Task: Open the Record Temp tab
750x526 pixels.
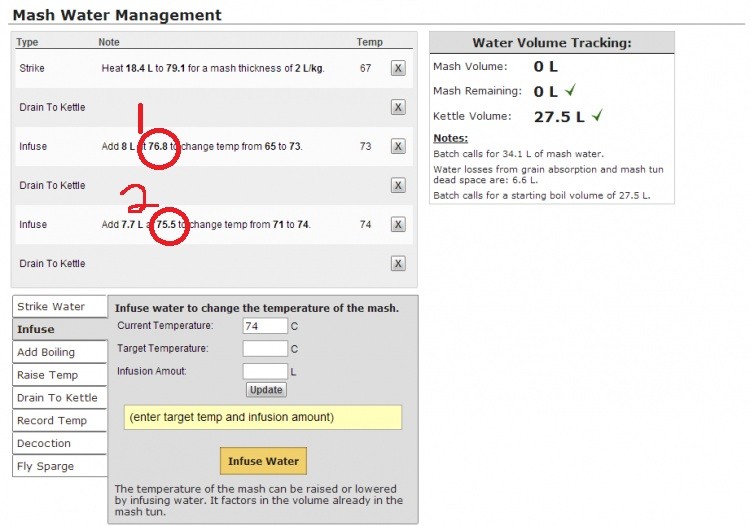Action: point(59,421)
